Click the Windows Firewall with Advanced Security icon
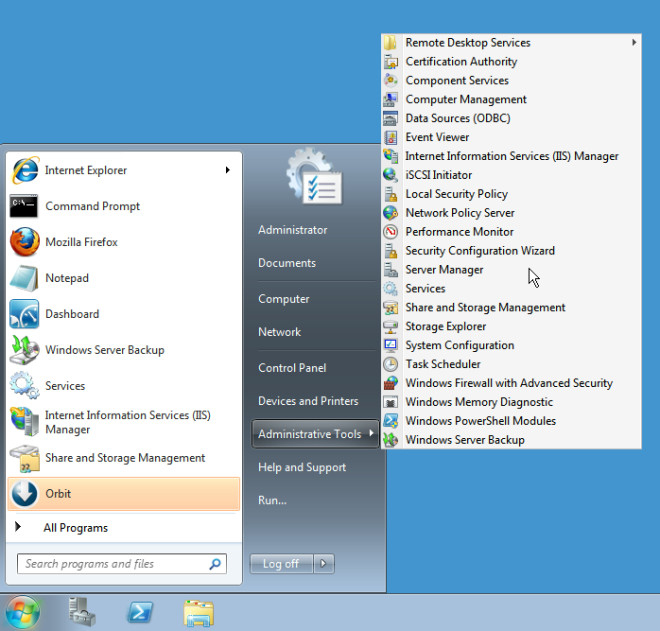The height and width of the screenshot is (631, 660). 391,383
